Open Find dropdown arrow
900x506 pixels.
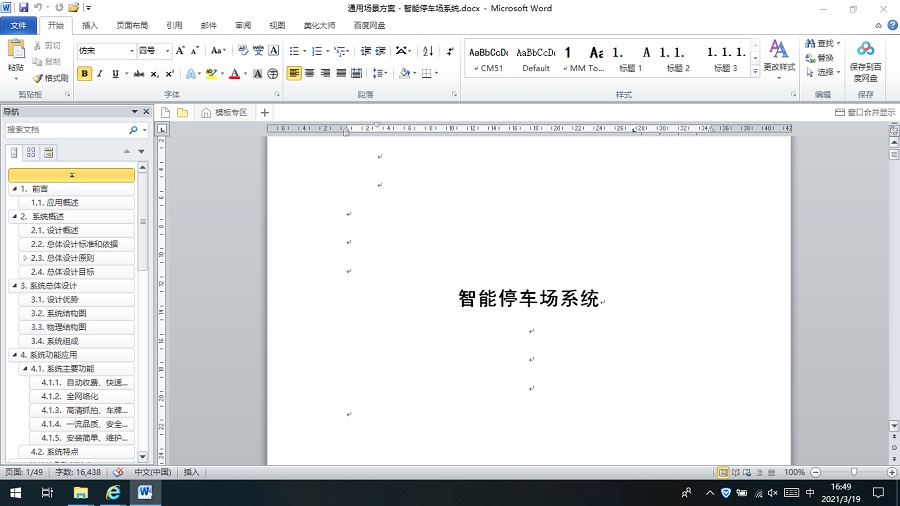click(838, 44)
